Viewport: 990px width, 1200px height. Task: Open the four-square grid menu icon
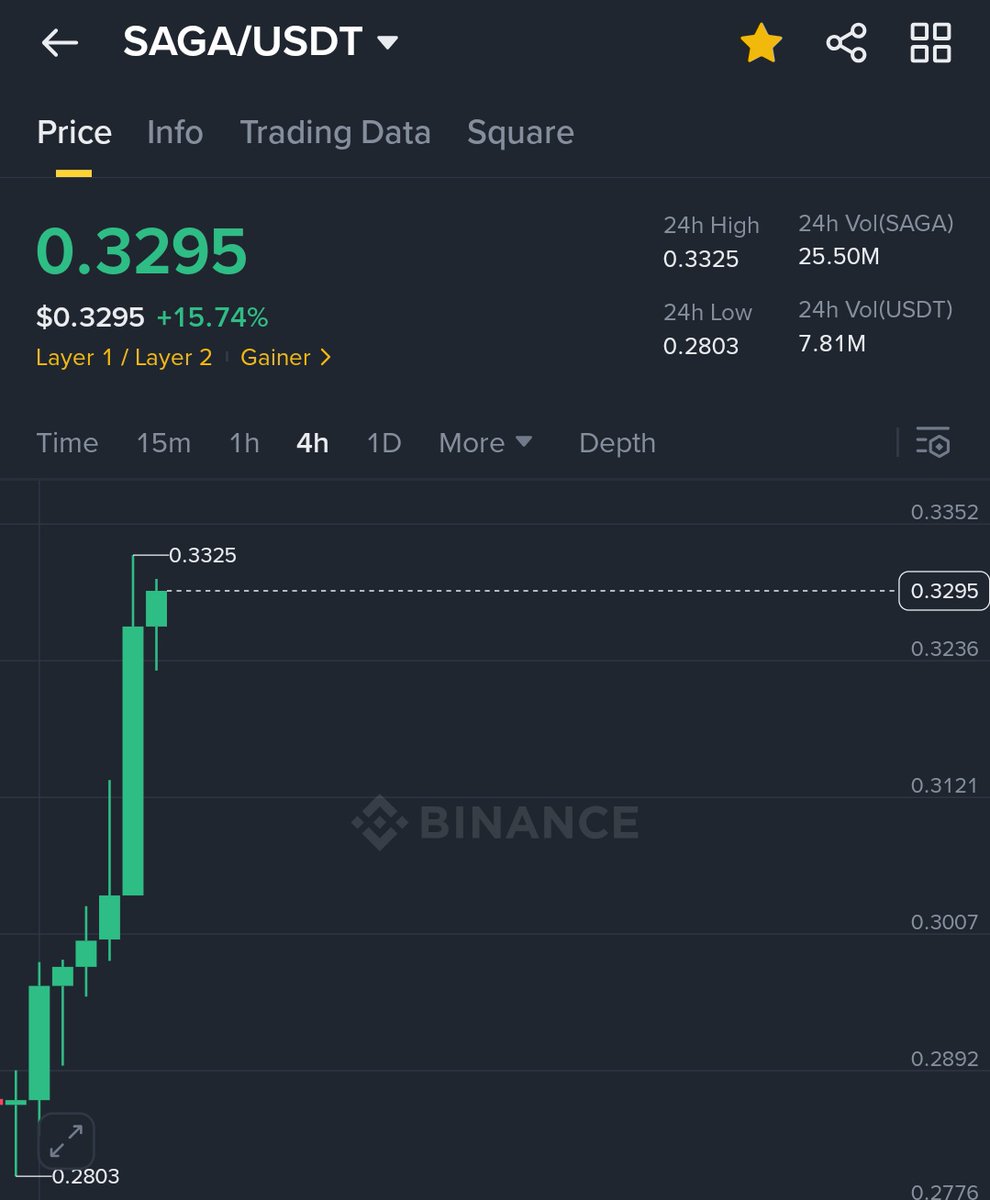point(930,43)
